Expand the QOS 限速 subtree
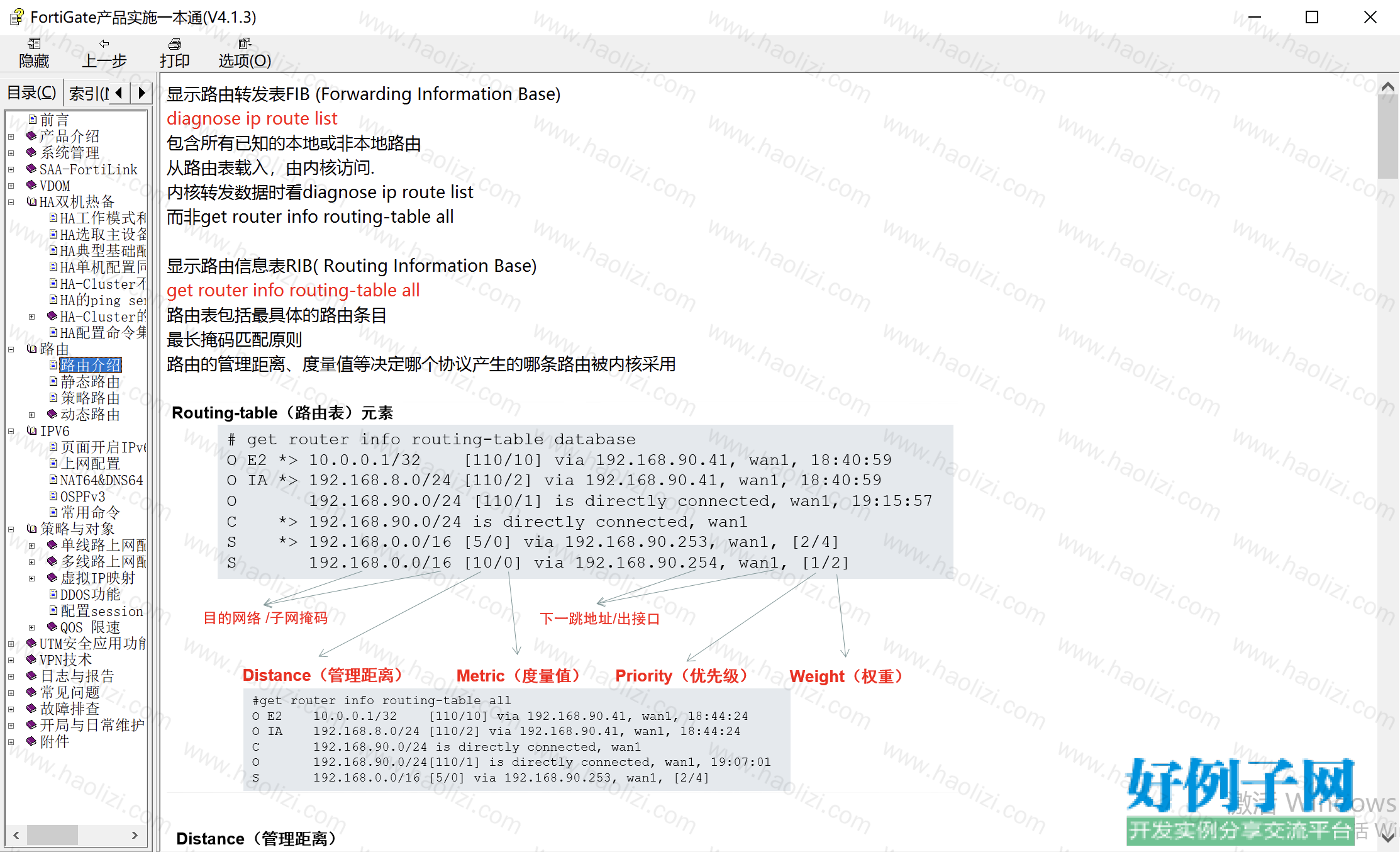Screen dimensions: 1400x852 tap(32, 628)
